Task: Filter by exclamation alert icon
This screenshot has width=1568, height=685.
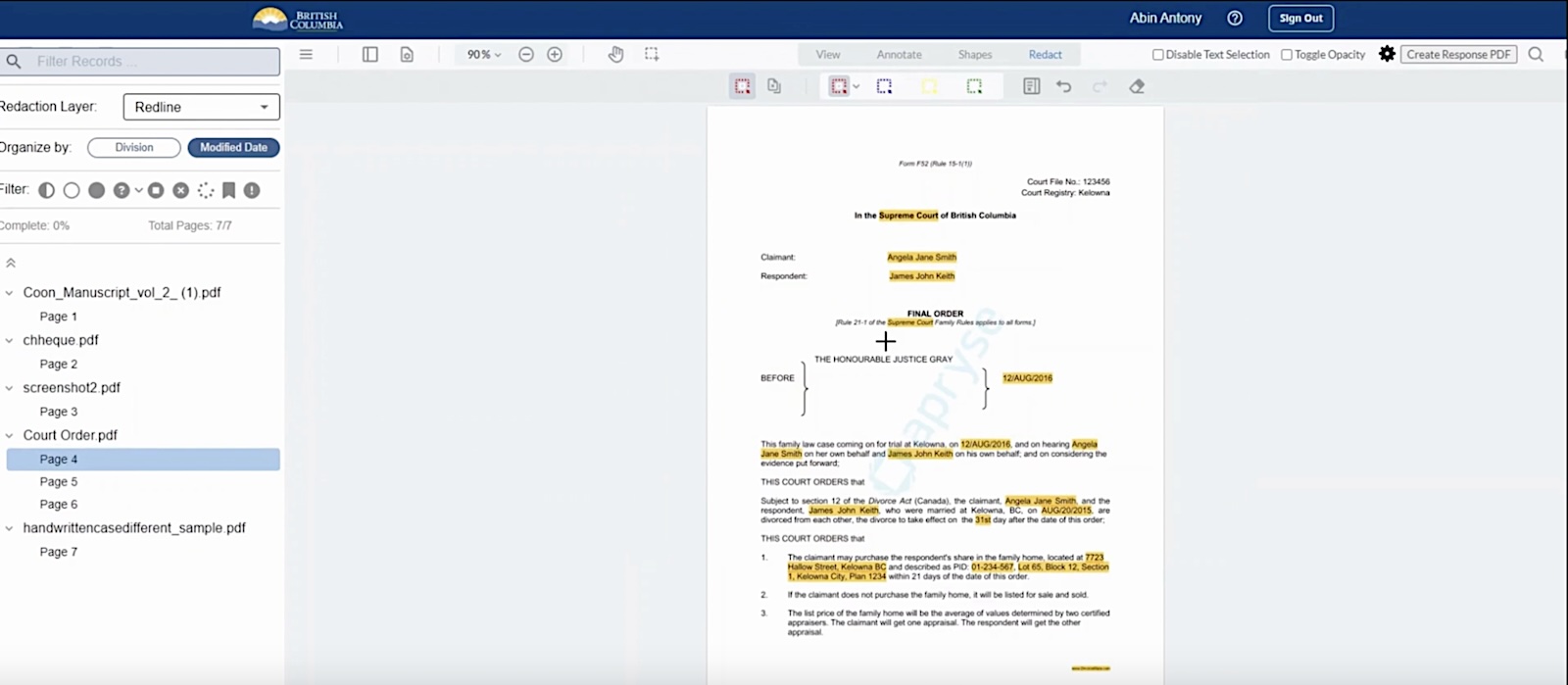Action: point(252,190)
